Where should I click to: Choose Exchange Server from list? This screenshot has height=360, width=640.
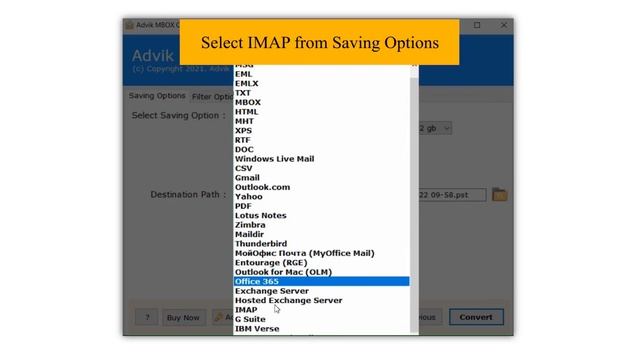[x=322, y=291]
